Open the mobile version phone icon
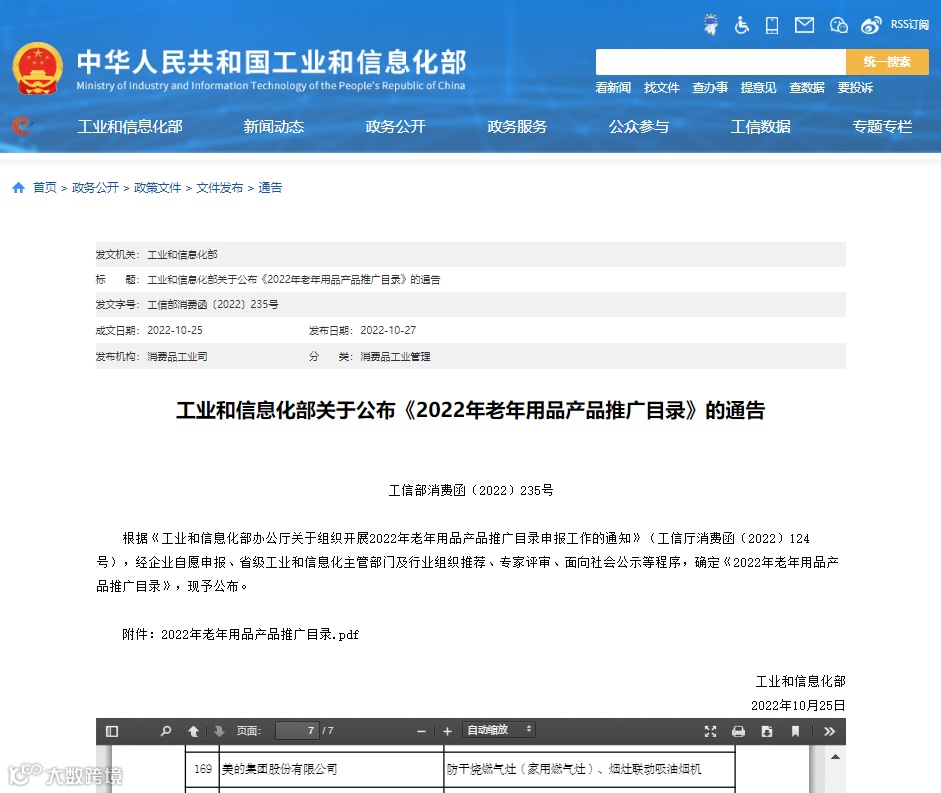941x793 pixels. coord(772,25)
